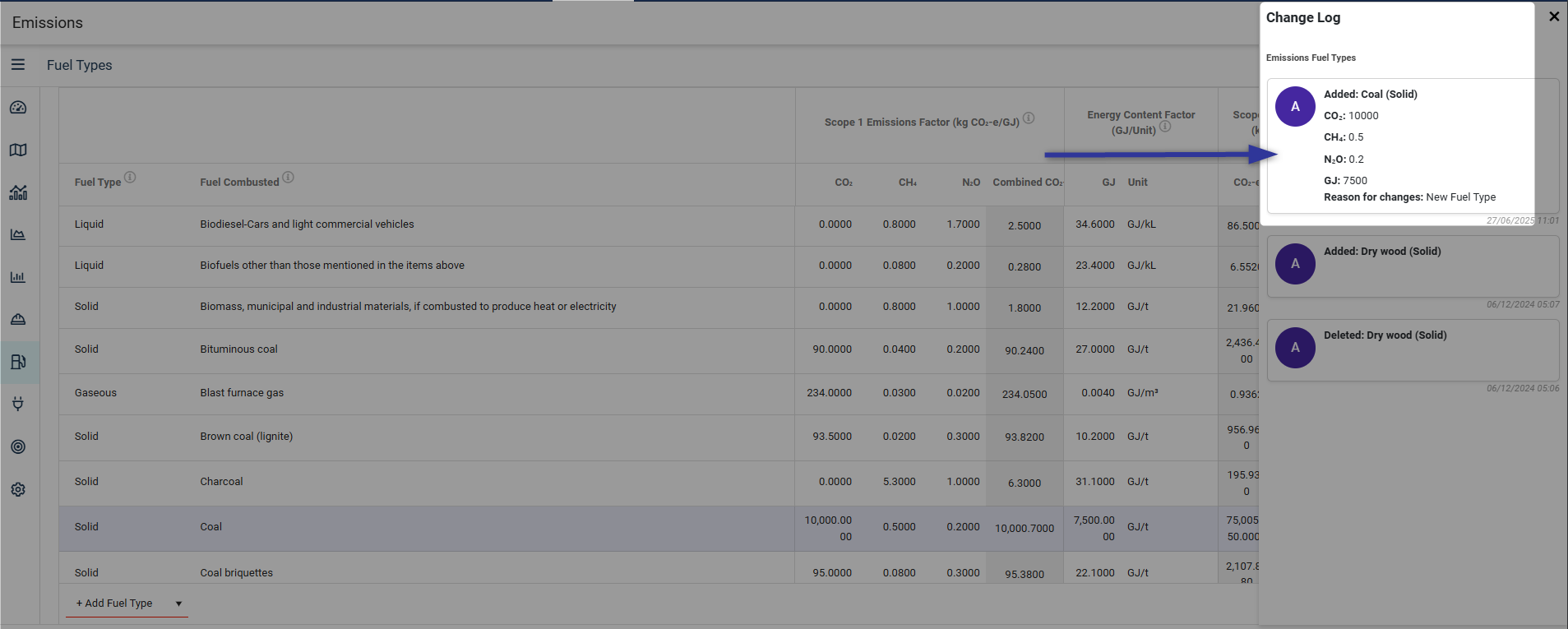Click info icon next to Energy Content Factor
The height and width of the screenshot is (629, 1568).
pos(1165,126)
